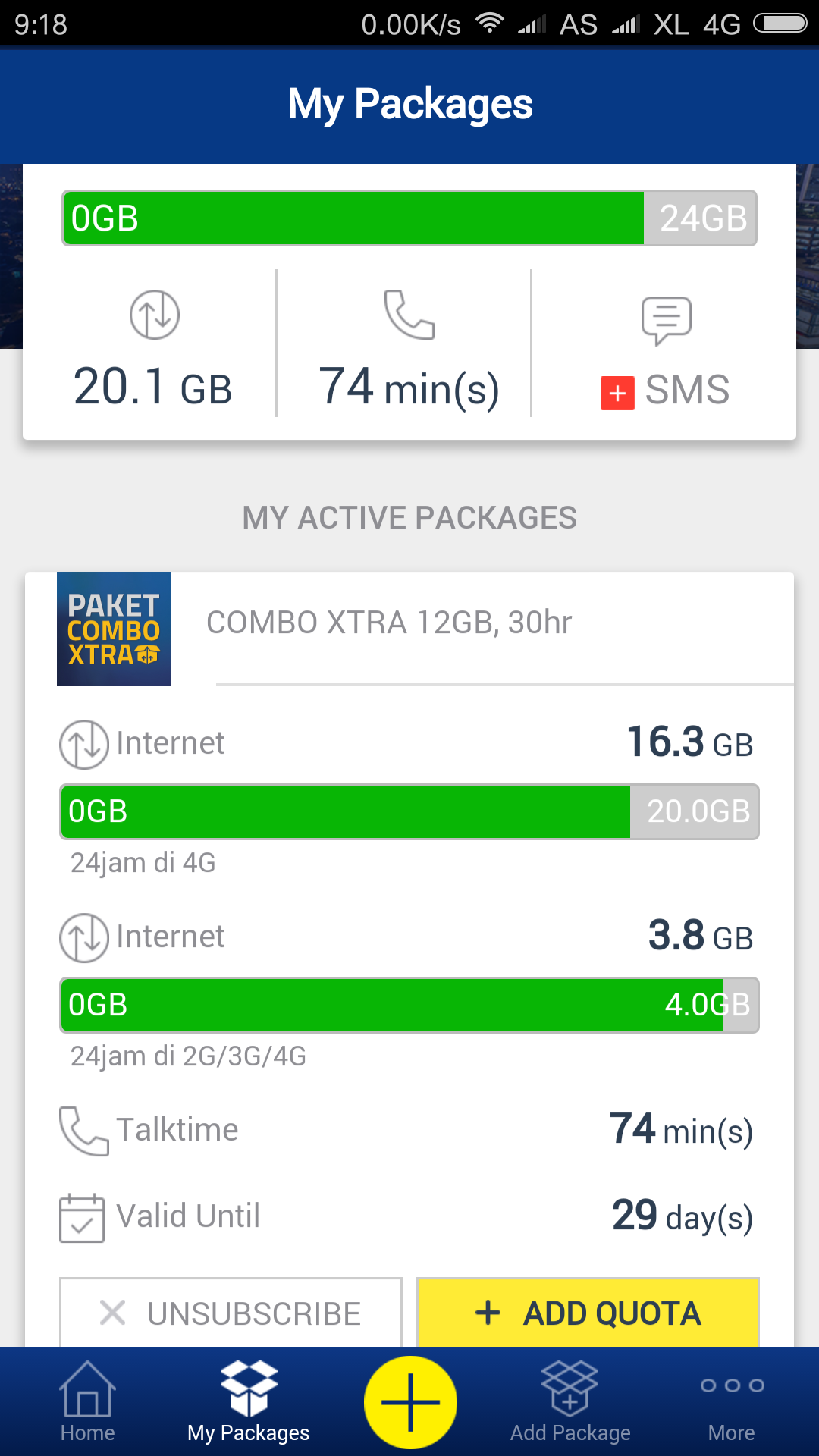Tap the yellow round plus button

coord(410,1402)
